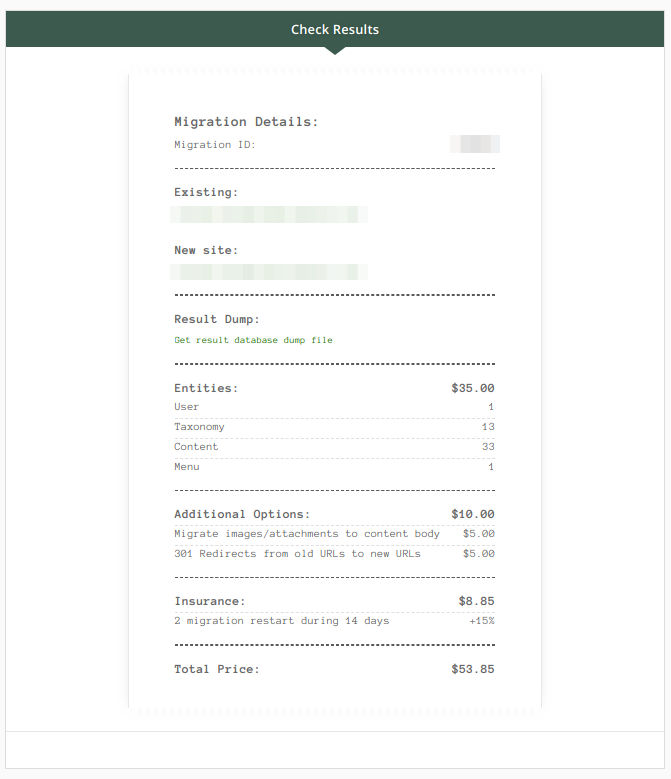671x779 pixels.
Task: Click the Insurance heading
Action: coord(210,602)
